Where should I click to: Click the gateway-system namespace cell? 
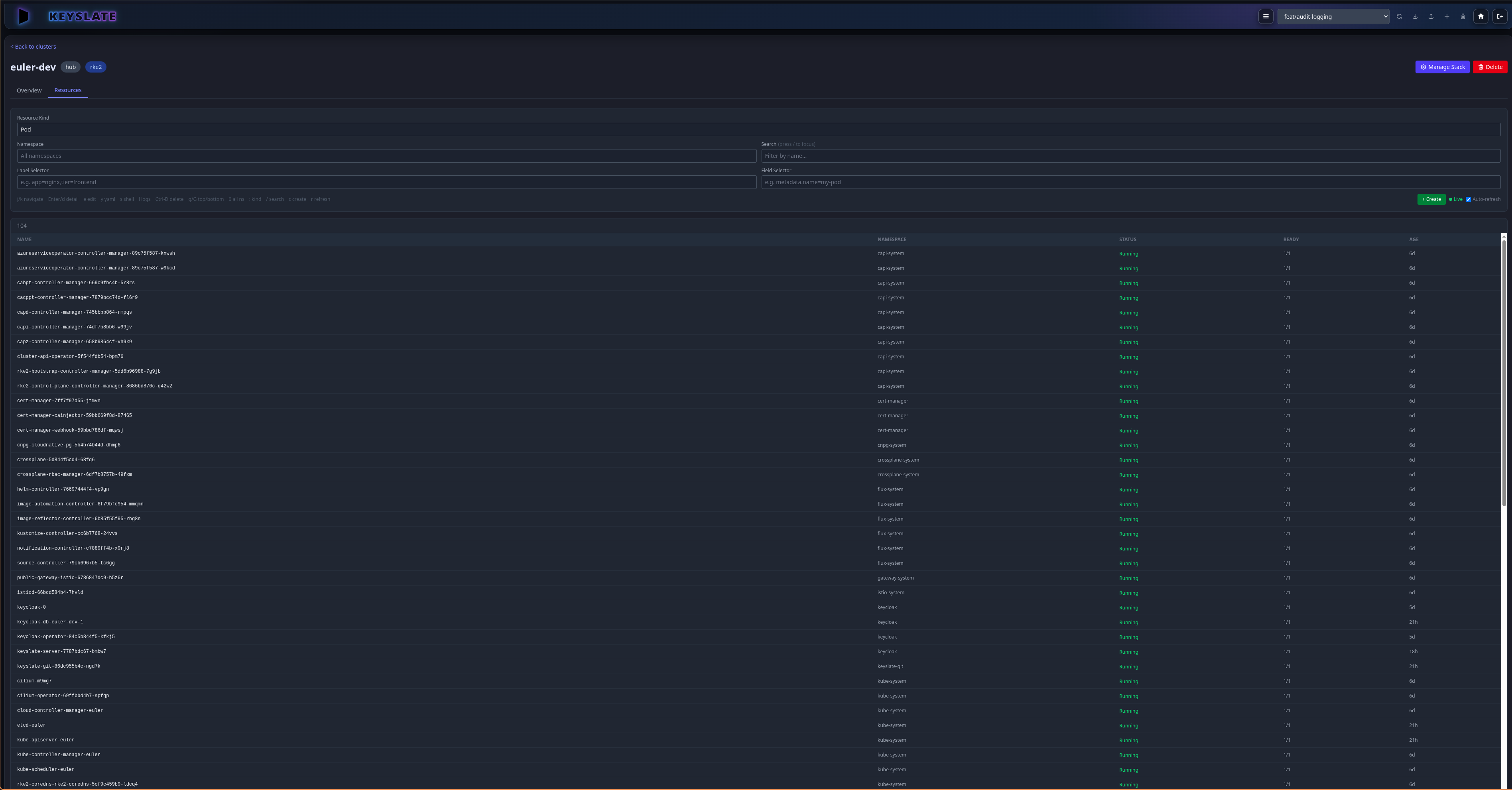pos(895,578)
